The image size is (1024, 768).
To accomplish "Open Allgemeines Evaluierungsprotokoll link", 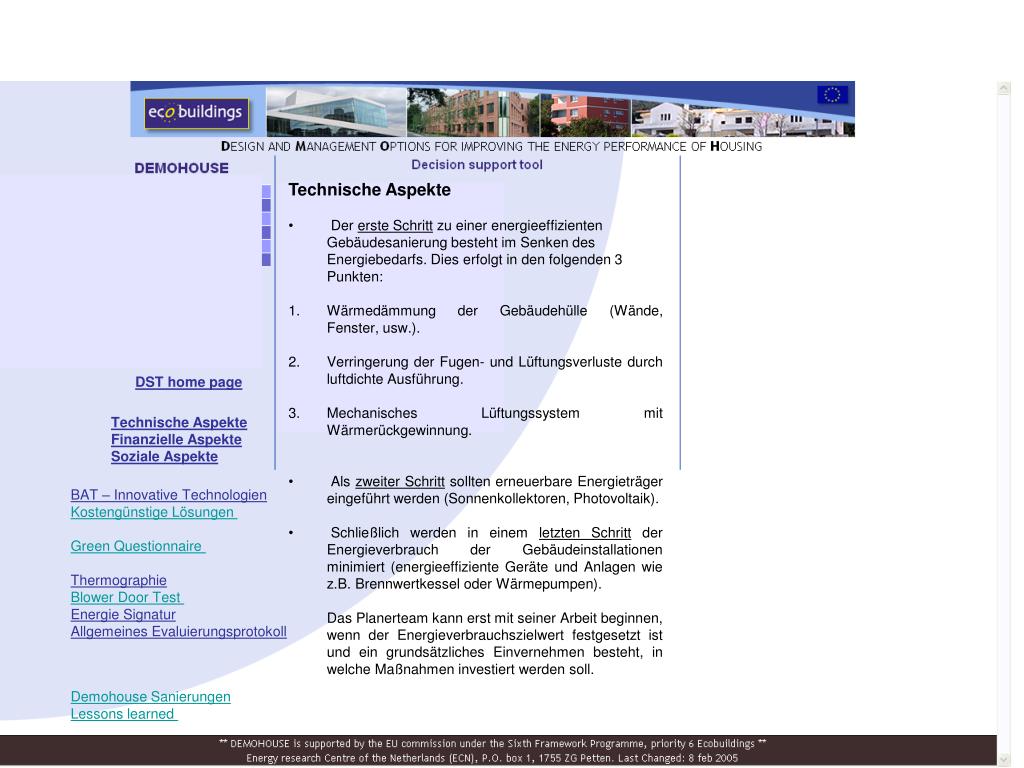I will coord(179,632).
